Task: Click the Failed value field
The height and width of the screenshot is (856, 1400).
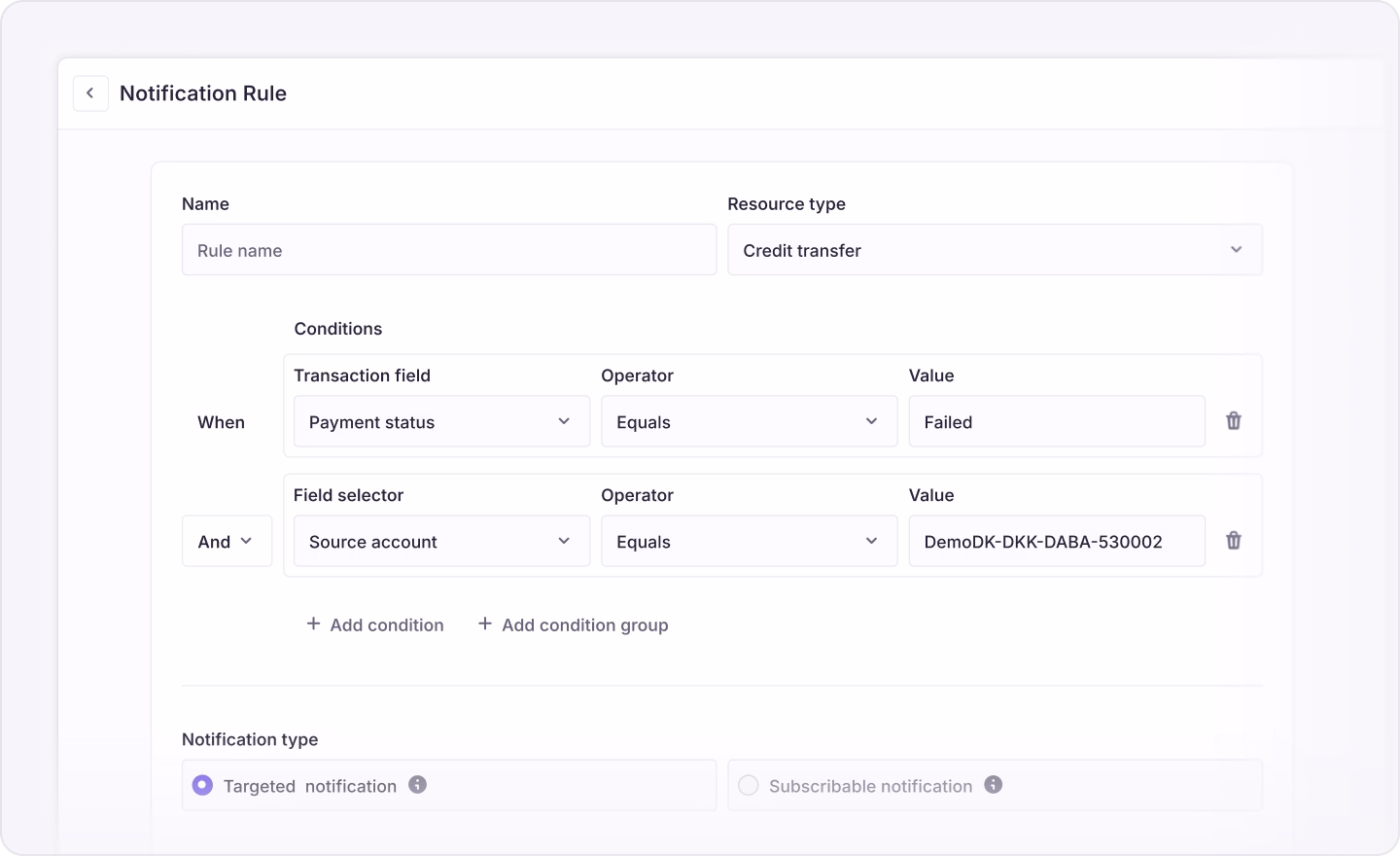Action: click(1057, 421)
